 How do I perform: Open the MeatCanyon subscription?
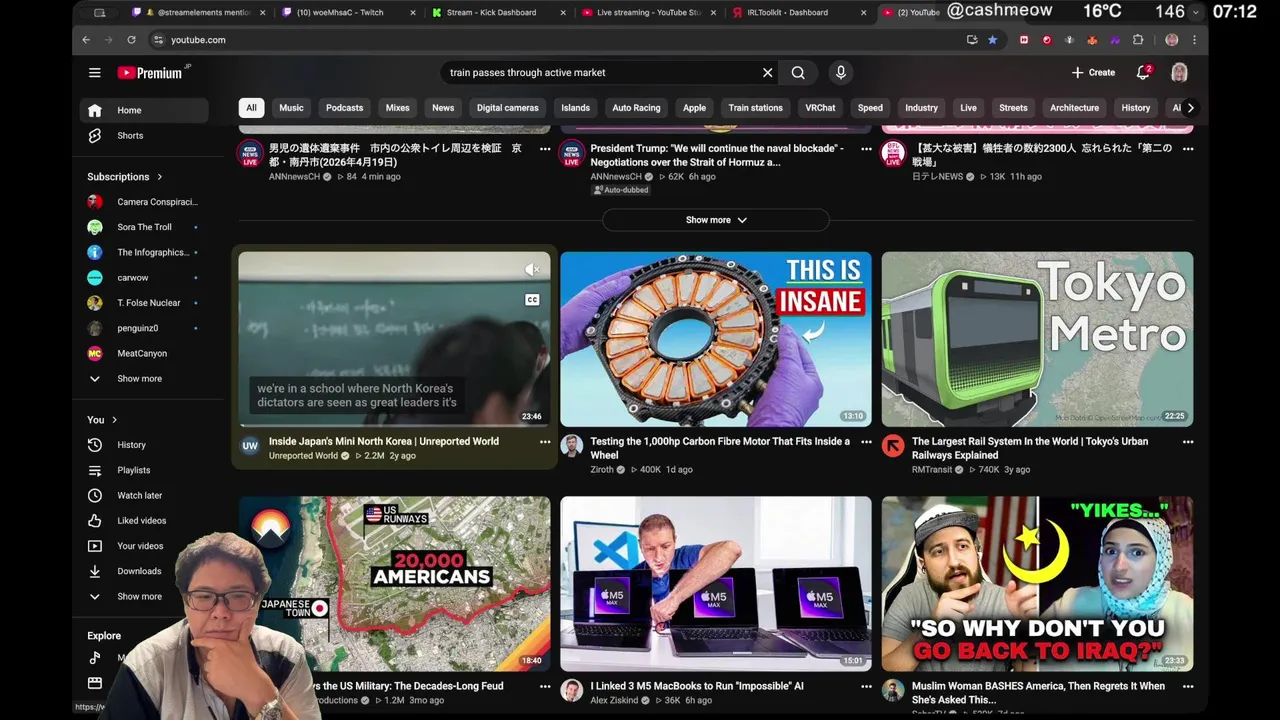144,353
